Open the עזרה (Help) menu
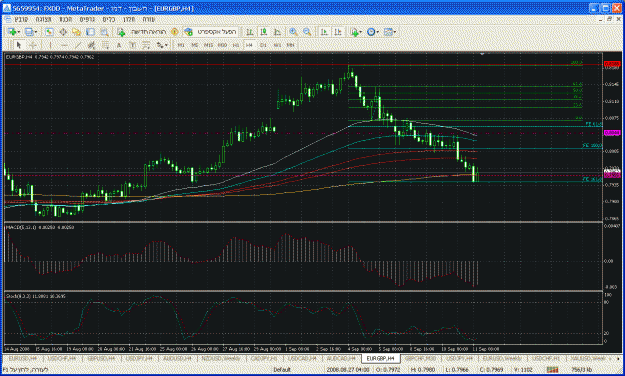625x376 pixels. coord(149,19)
